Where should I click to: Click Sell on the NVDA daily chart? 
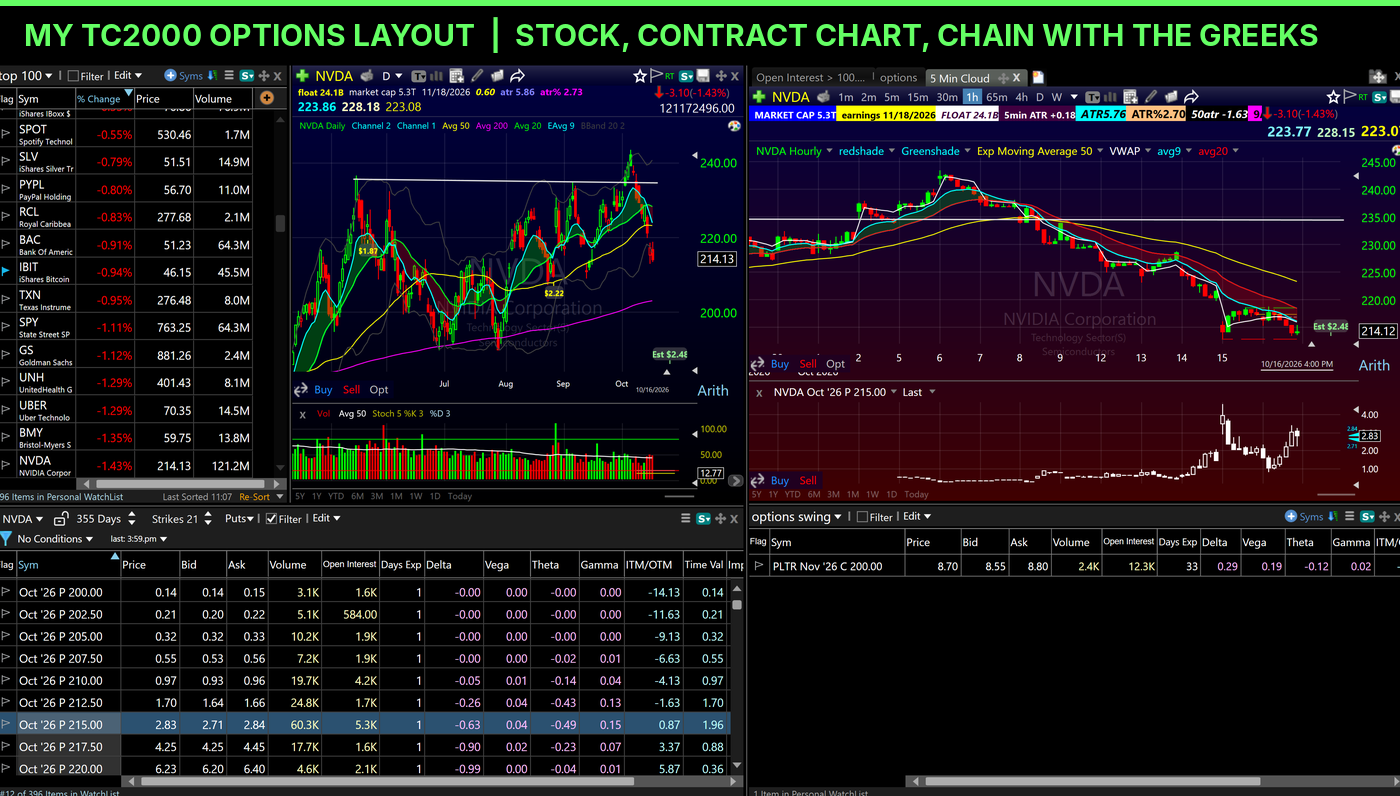click(351, 390)
